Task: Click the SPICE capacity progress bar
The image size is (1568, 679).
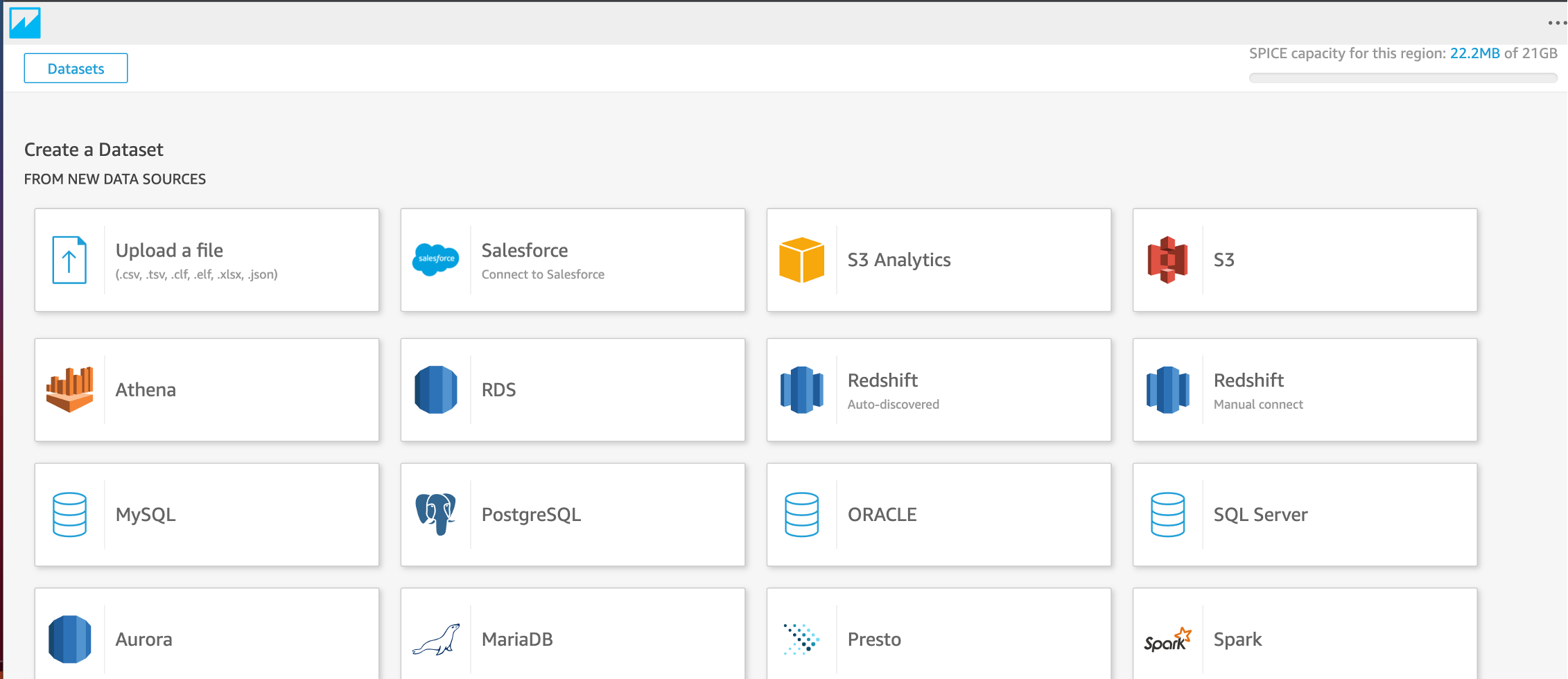Action: pos(1403,78)
